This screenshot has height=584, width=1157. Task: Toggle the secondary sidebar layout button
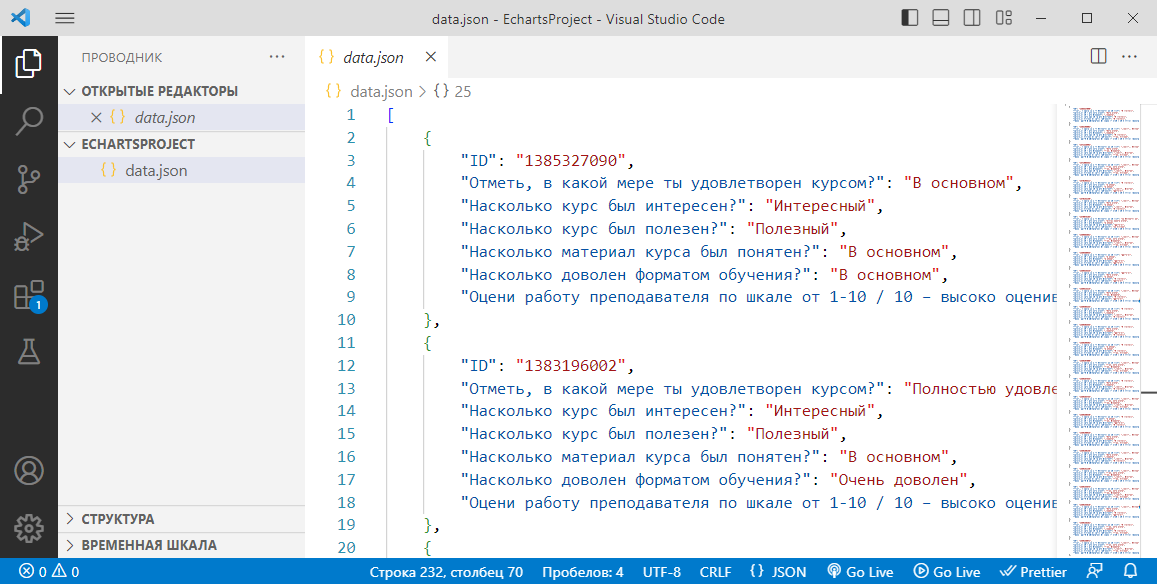click(972, 18)
